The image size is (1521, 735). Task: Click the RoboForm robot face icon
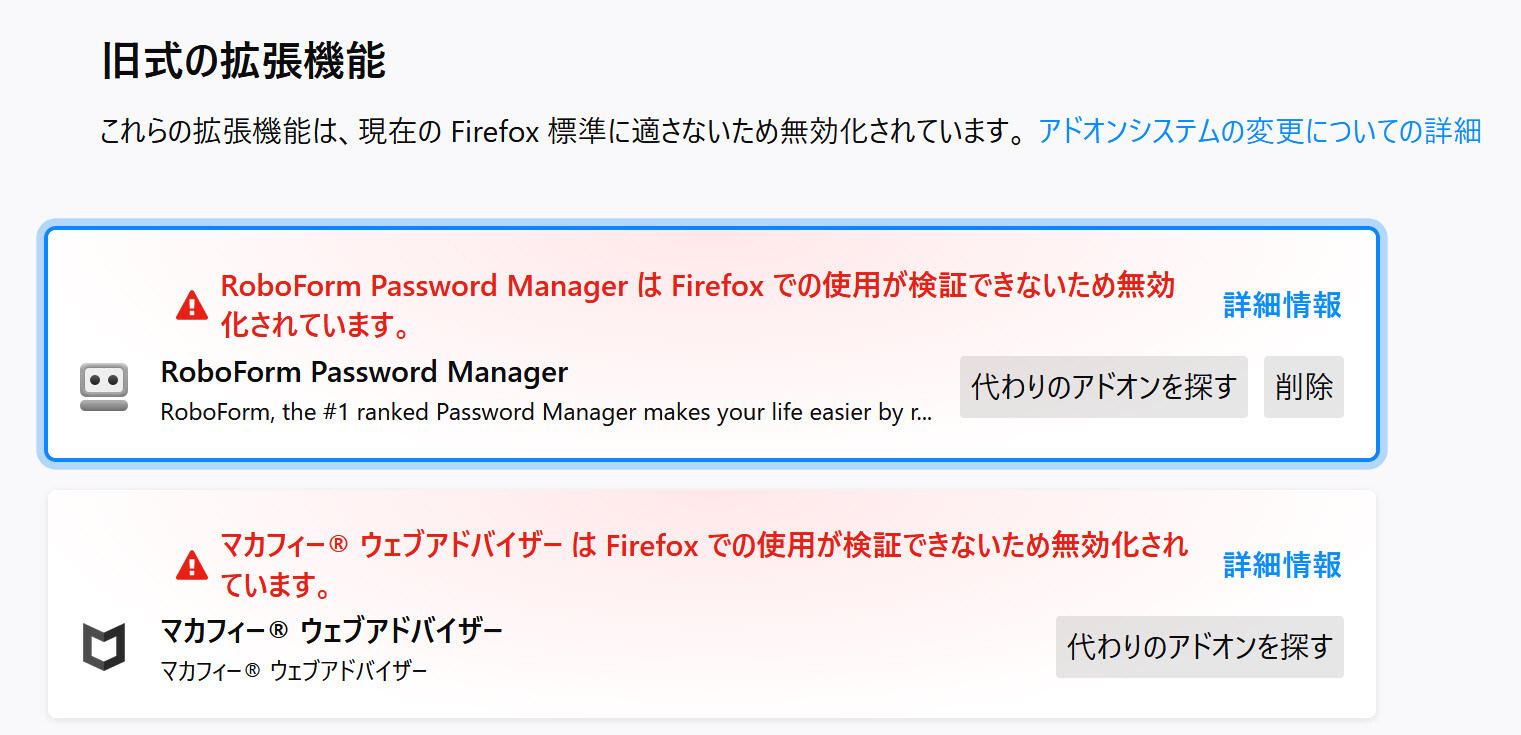(x=104, y=388)
